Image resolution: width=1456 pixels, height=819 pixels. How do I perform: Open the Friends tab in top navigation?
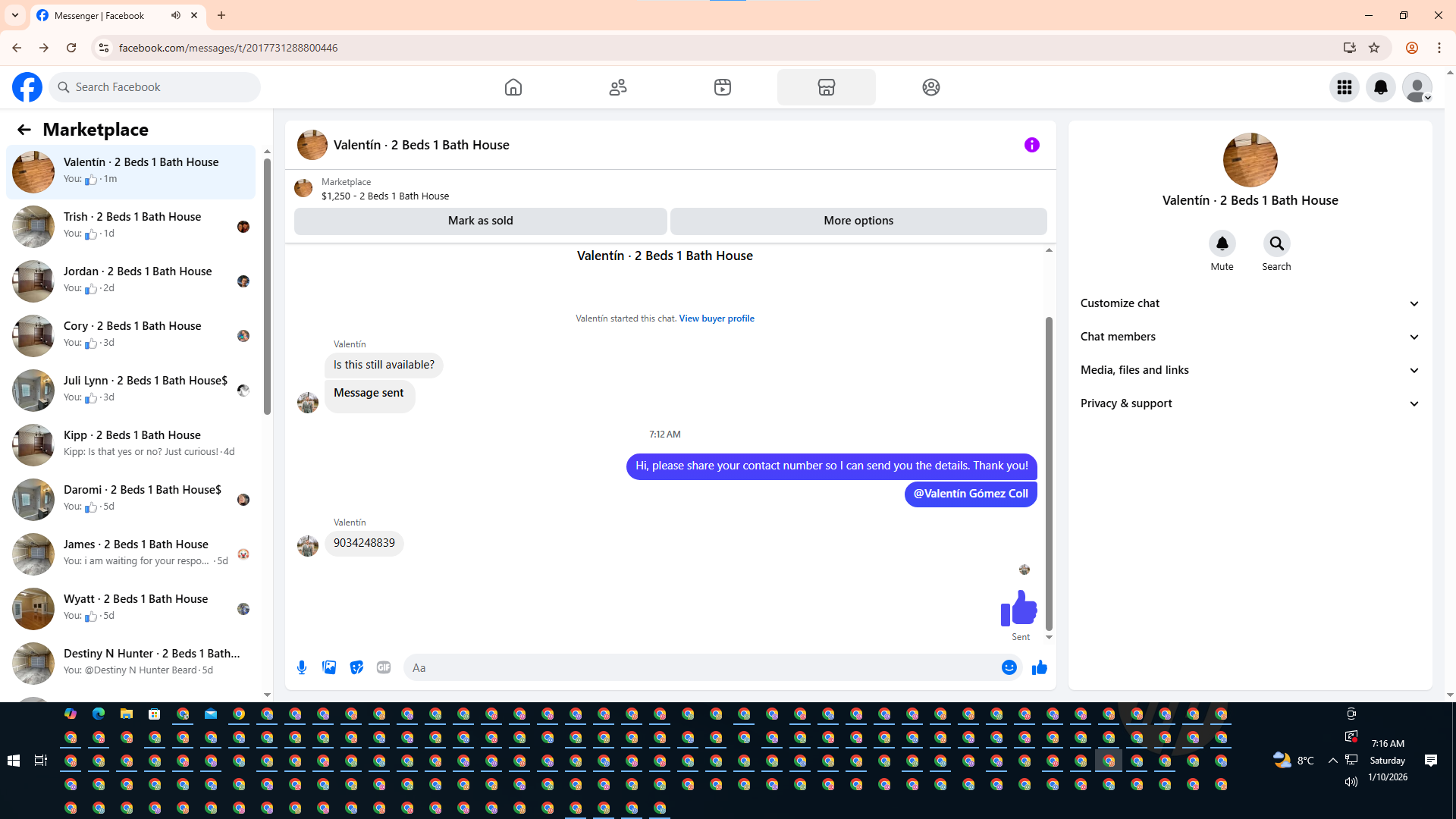click(618, 87)
